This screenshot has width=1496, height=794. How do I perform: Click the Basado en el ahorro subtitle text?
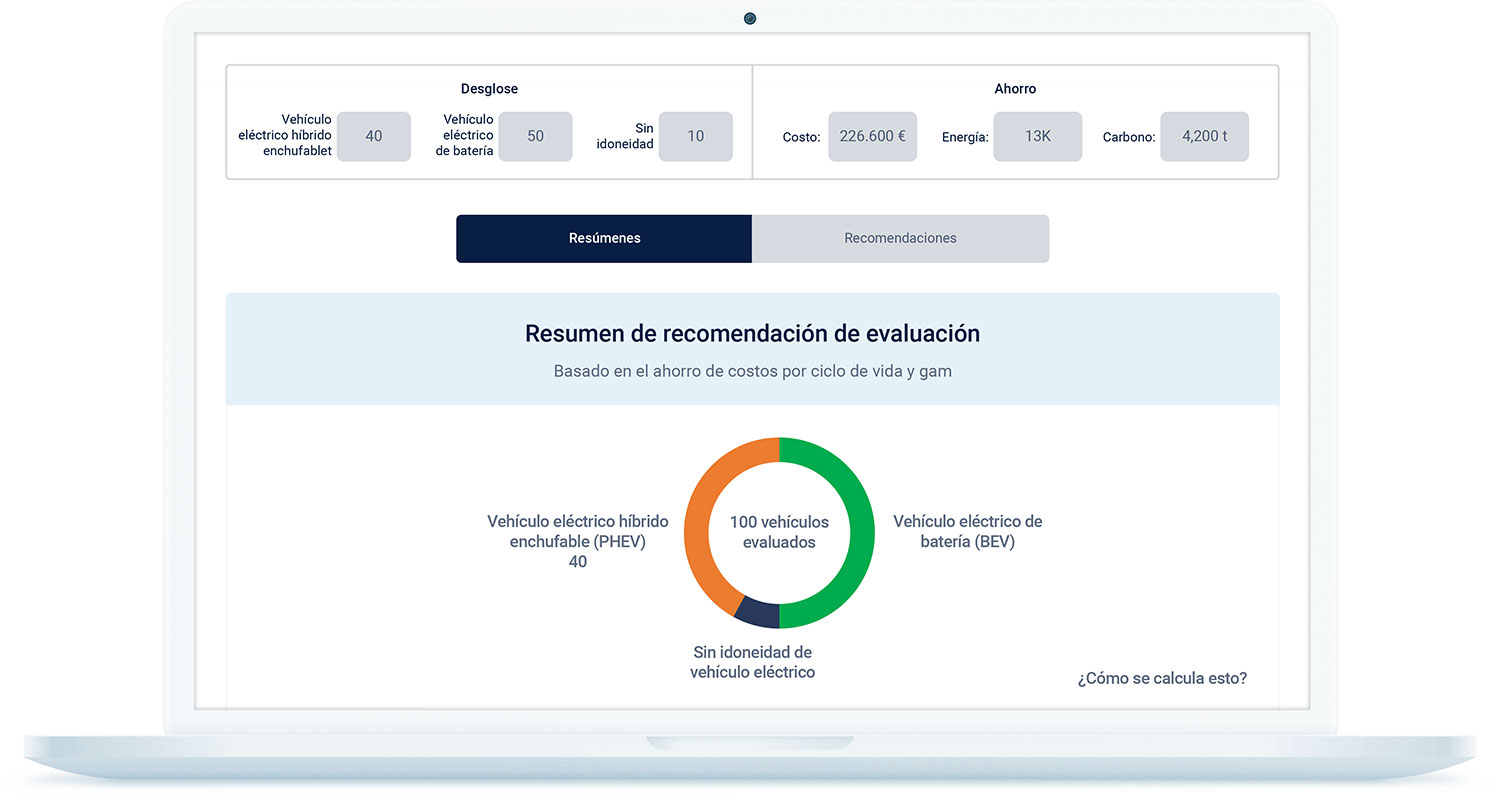click(751, 370)
